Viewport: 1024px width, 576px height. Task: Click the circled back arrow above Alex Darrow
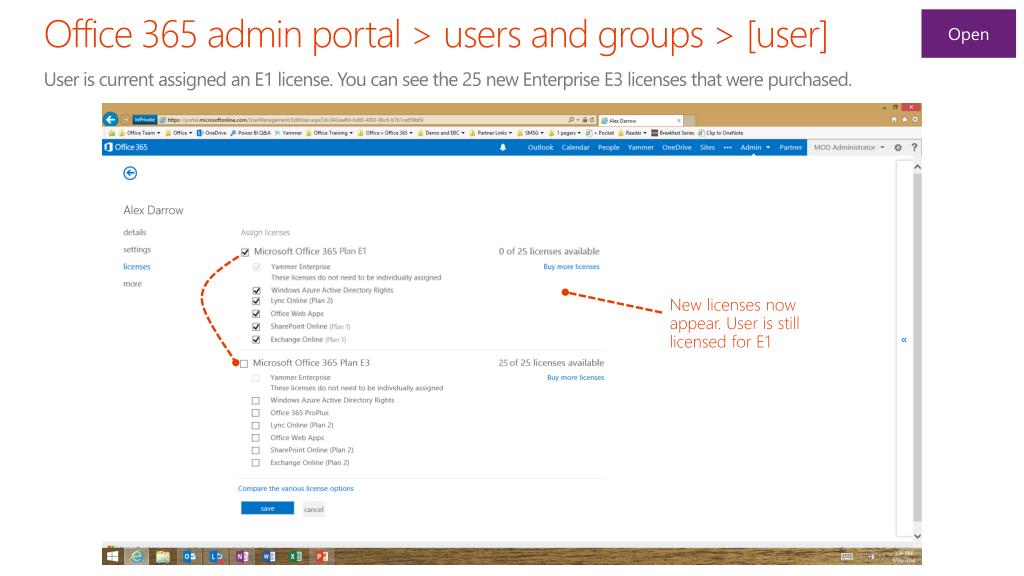tap(130, 173)
